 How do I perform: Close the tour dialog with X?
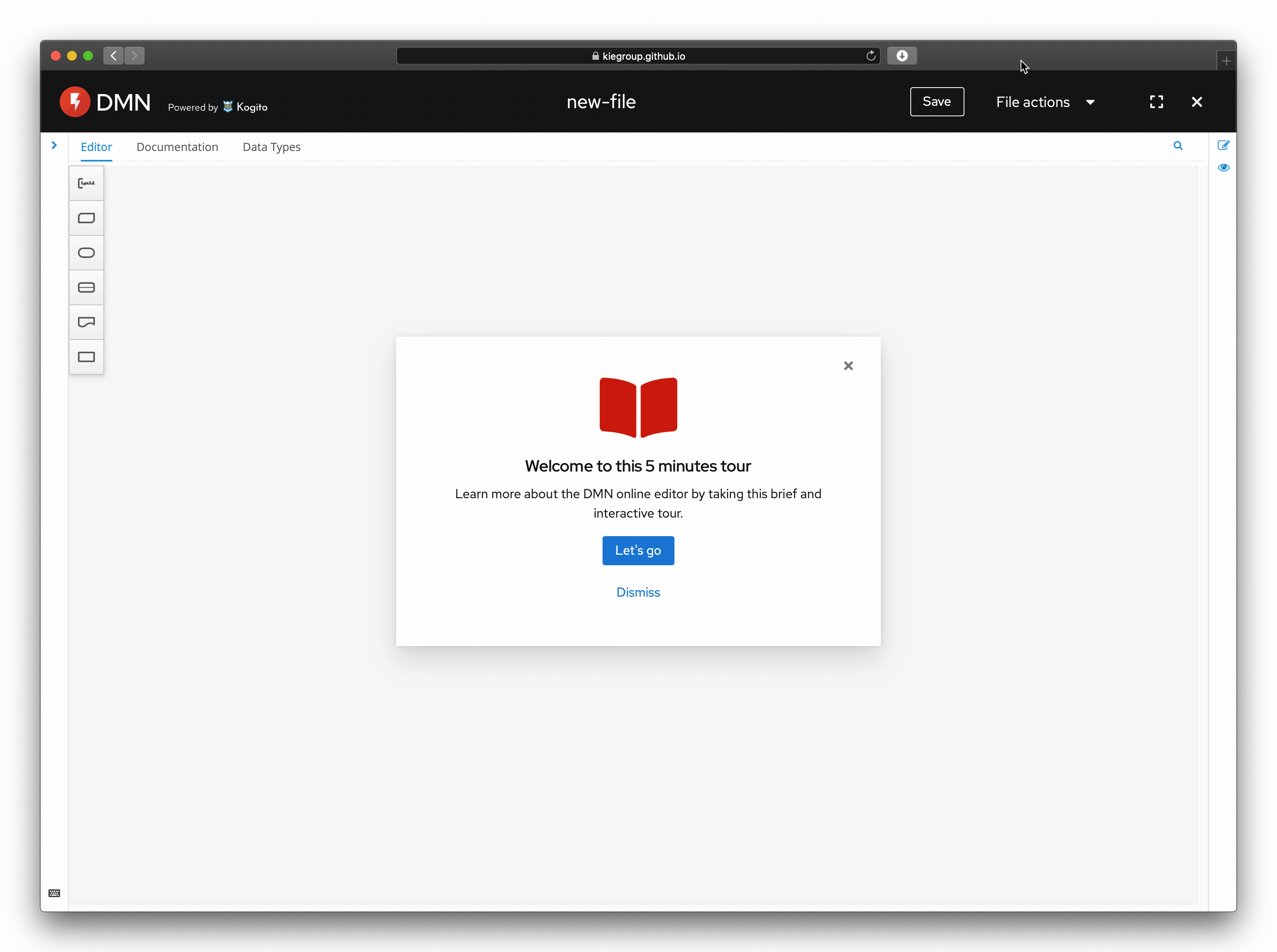tap(848, 366)
